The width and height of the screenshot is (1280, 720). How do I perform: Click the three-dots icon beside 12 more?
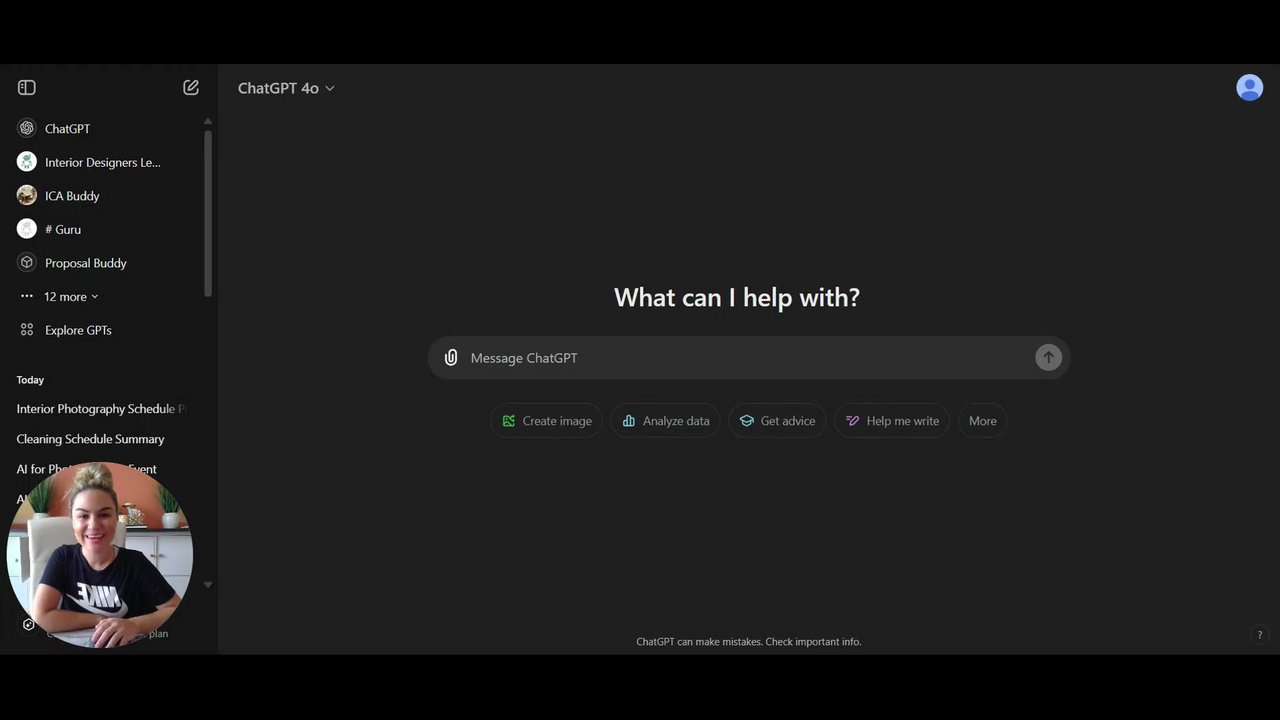[27, 296]
